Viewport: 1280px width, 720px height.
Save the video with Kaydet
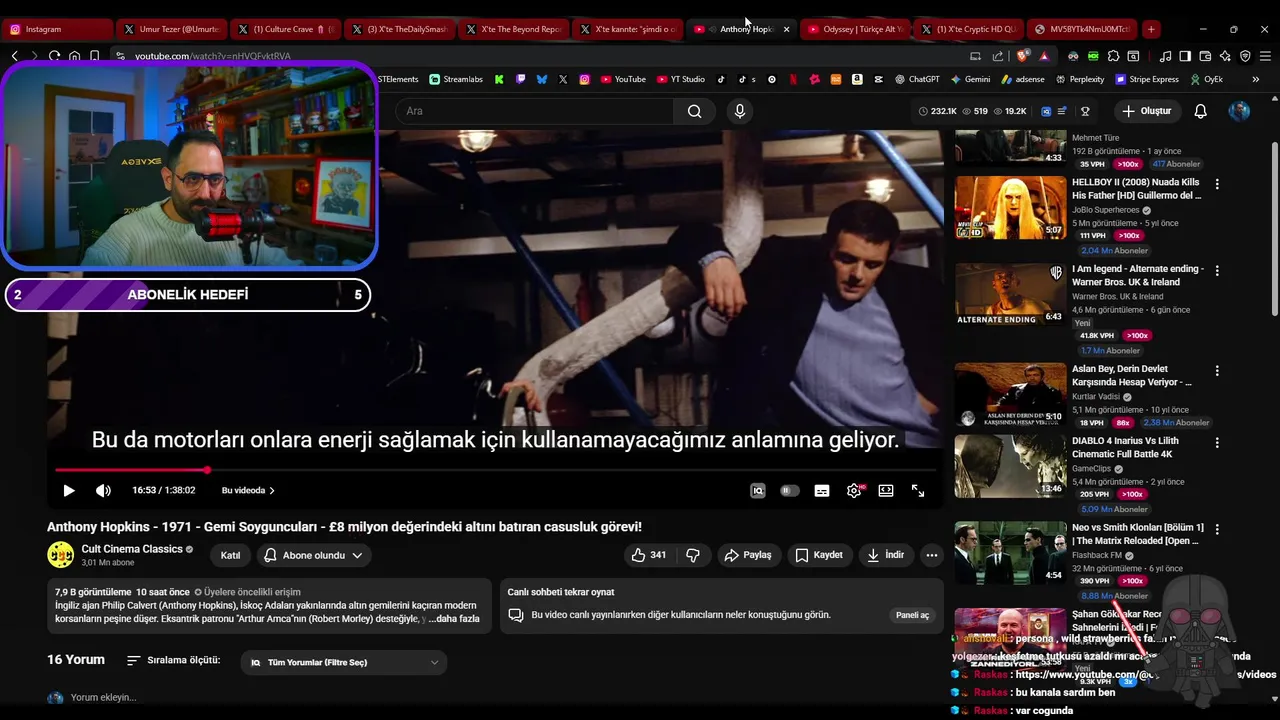click(819, 555)
